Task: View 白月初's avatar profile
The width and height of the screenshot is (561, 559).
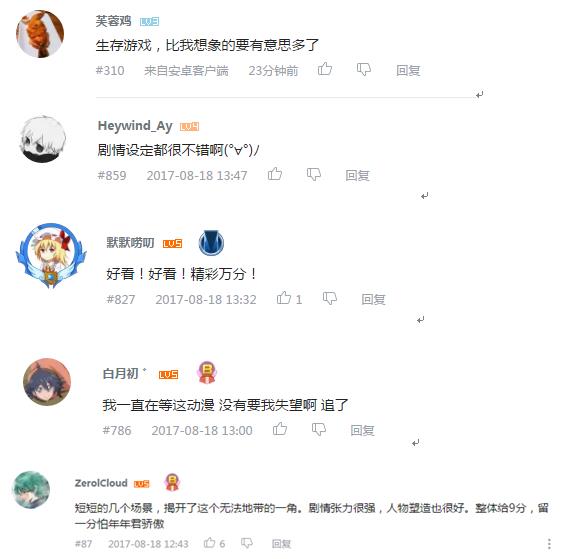Action: click(x=47, y=382)
